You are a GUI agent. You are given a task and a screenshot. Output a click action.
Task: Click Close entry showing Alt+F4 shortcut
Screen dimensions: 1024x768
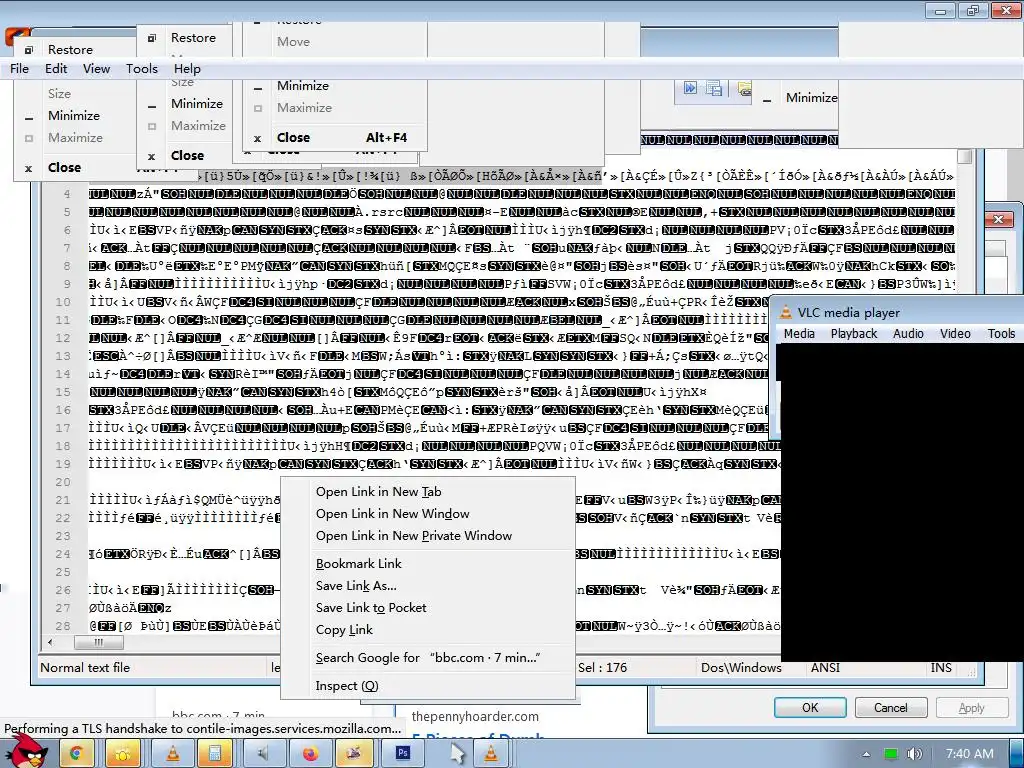(335, 138)
